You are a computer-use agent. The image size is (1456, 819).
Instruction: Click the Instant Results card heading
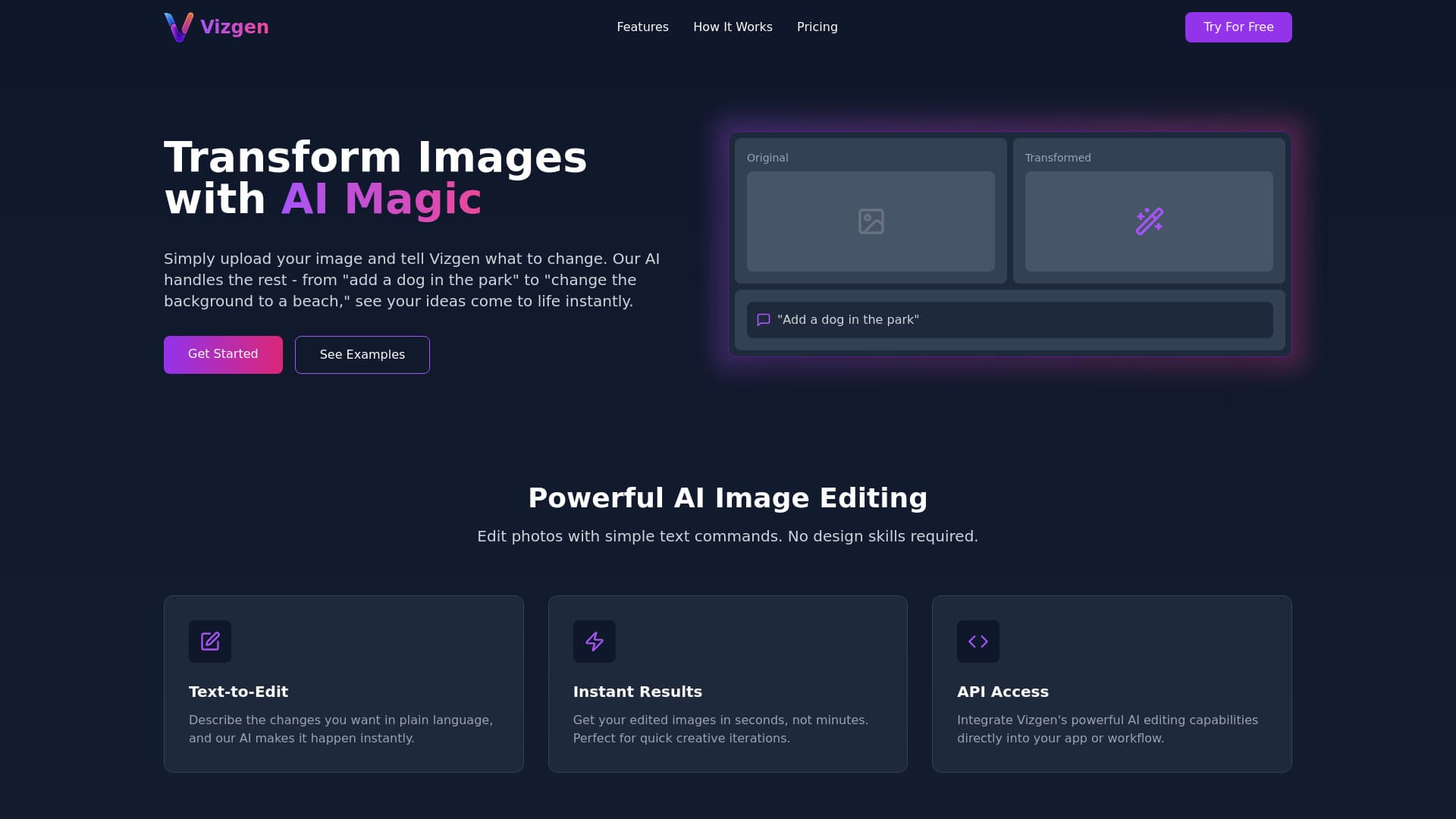click(637, 692)
